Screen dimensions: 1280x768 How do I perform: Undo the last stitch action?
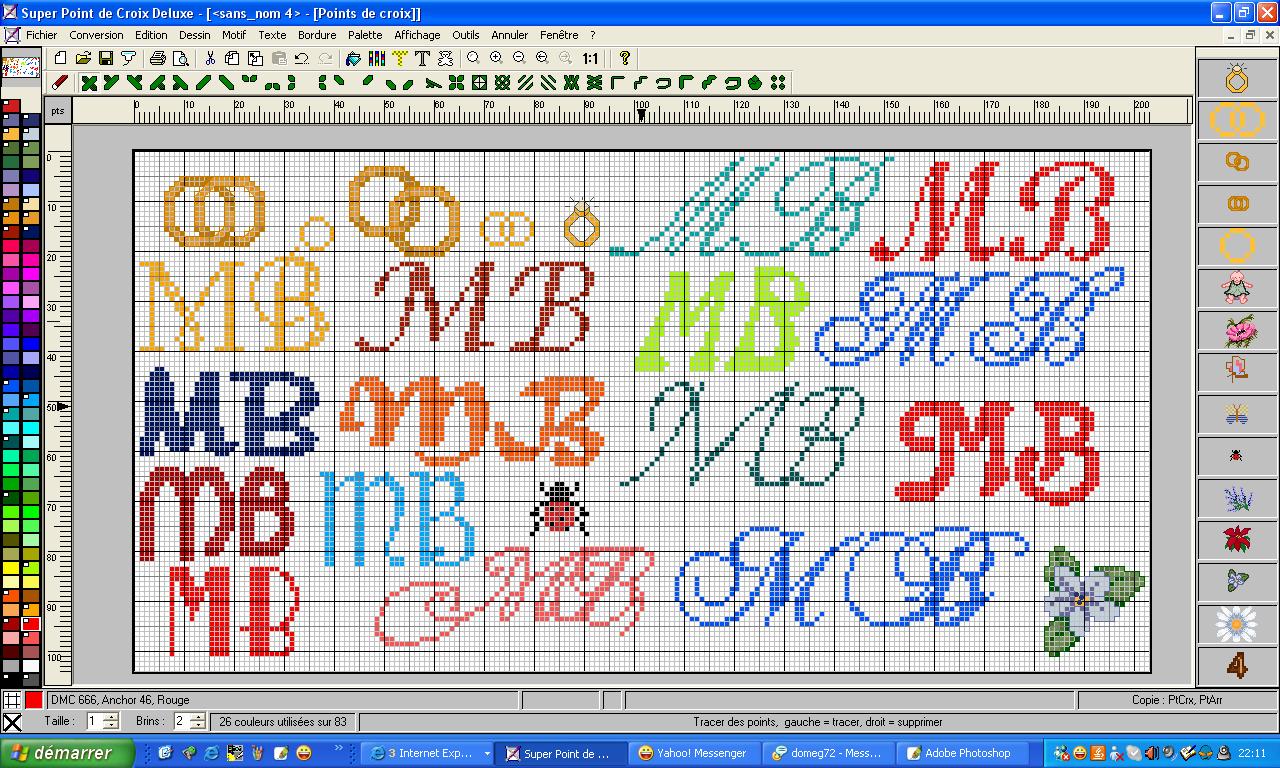[x=300, y=59]
